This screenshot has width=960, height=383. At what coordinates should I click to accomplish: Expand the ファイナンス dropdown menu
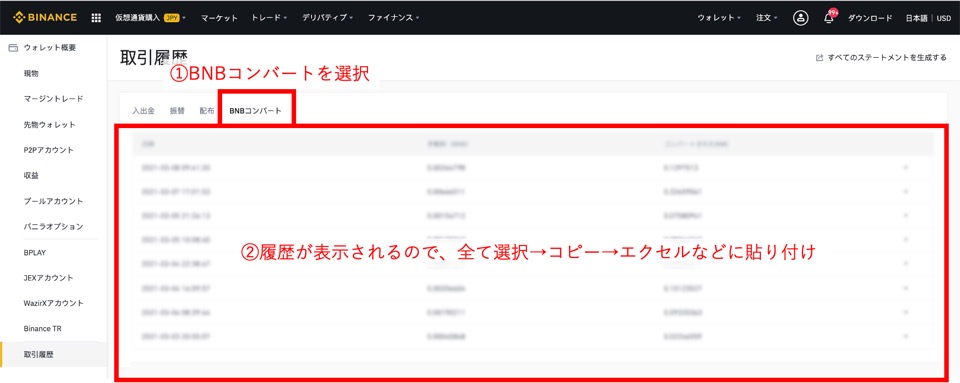(394, 18)
